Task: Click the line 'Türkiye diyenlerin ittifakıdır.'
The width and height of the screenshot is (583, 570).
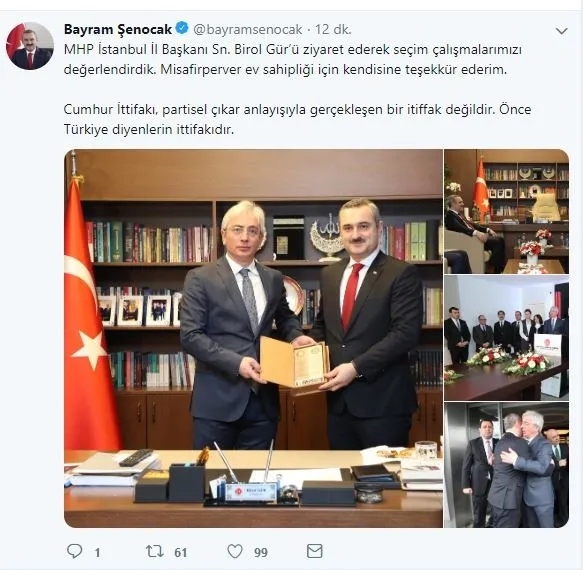Action: pyautogui.click(x=149, y=129)
